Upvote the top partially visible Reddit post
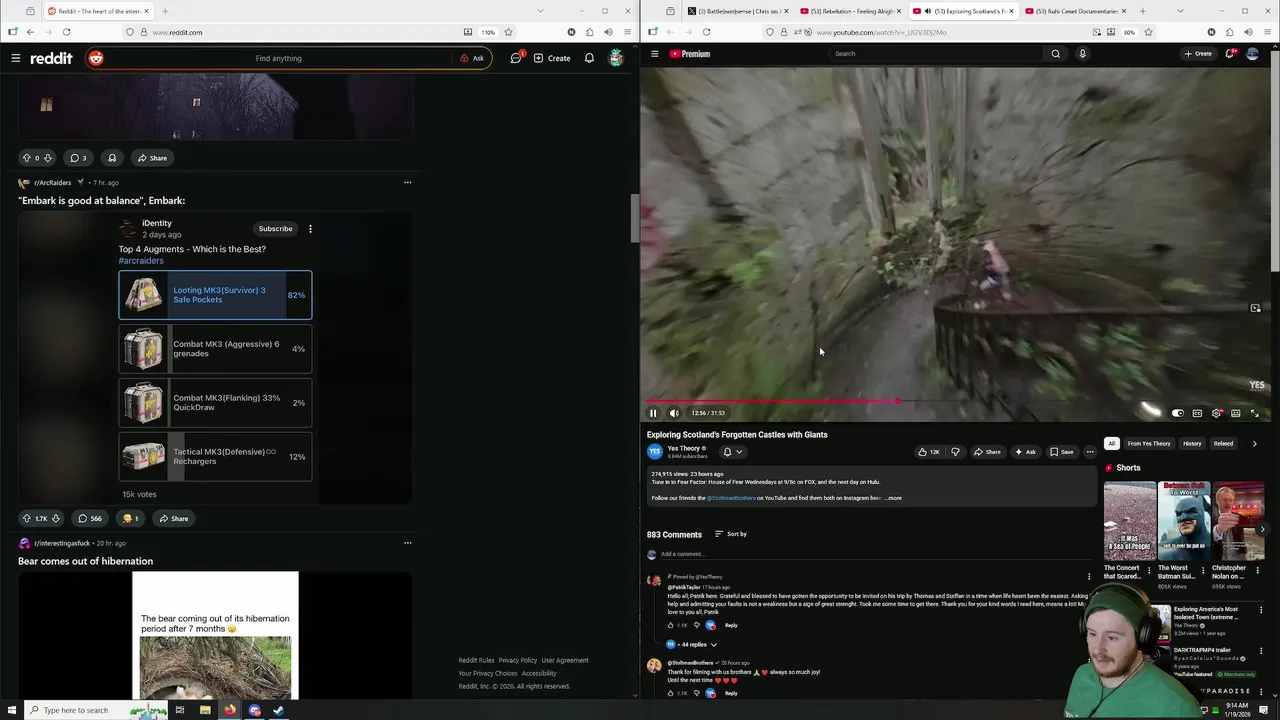The image size is (1280, 720). (27, 158)
